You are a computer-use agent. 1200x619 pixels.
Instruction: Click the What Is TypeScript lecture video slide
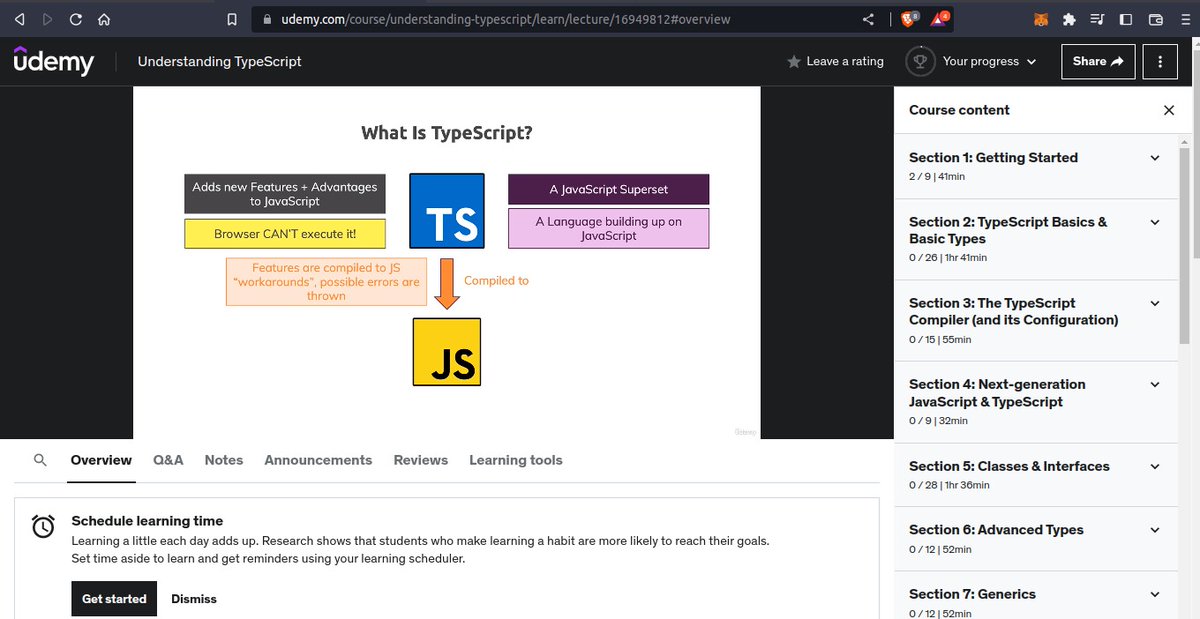tap(447, 262)
